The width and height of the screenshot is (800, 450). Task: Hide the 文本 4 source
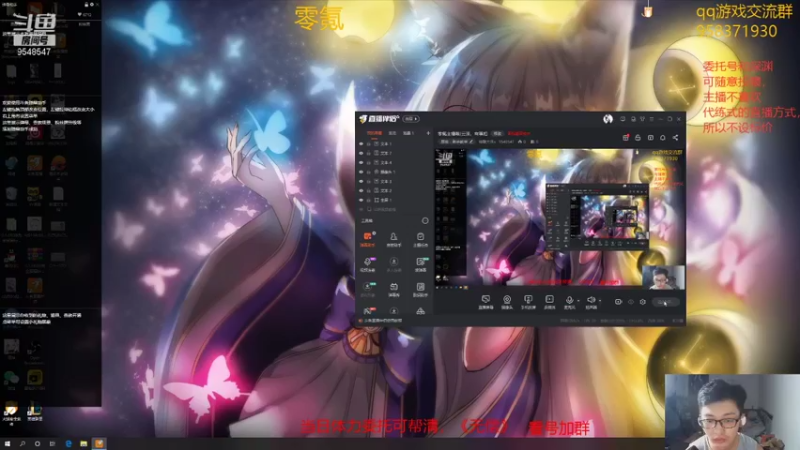361,162
